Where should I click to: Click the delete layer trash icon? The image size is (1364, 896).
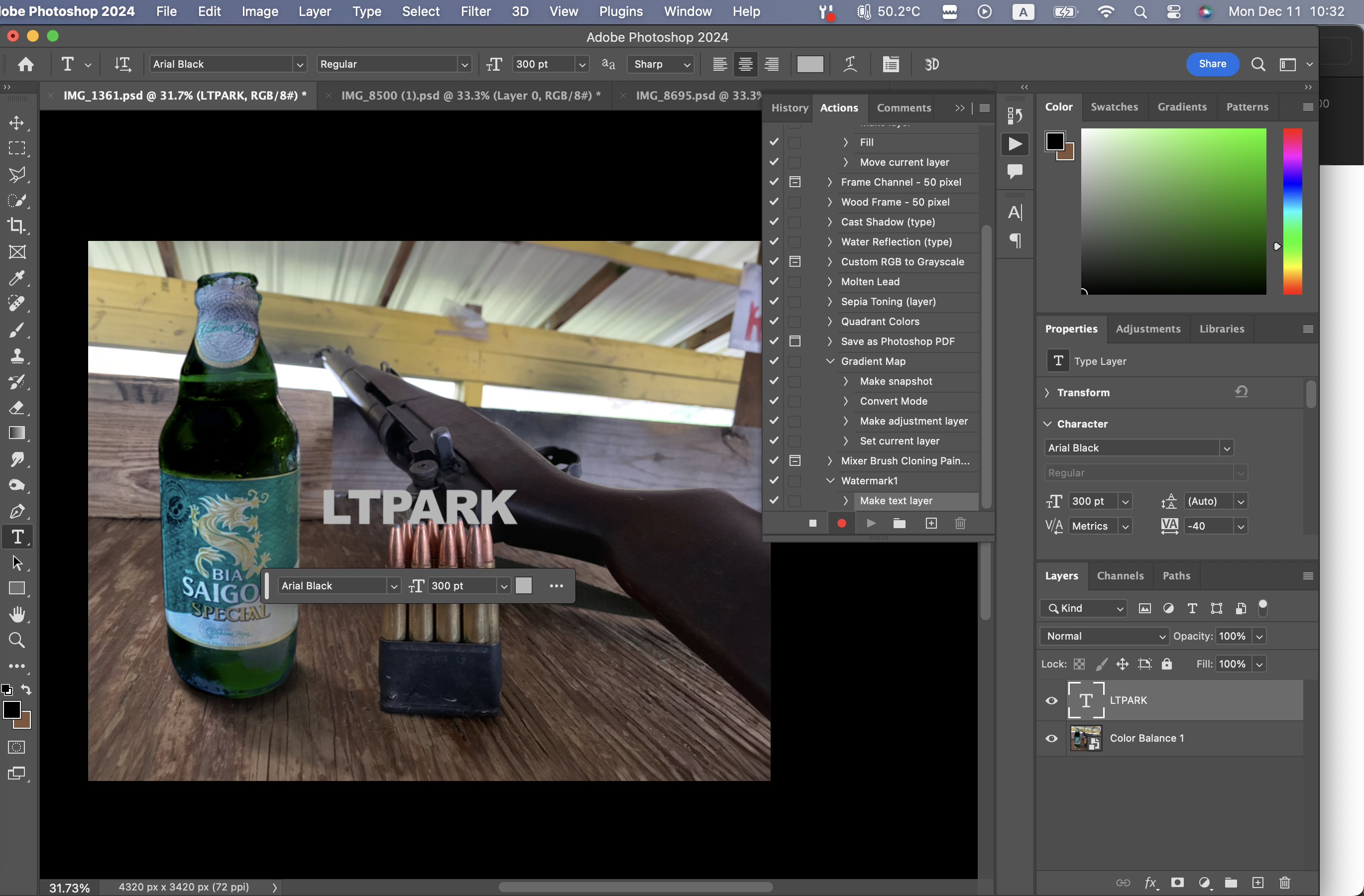pos(1284,882)
